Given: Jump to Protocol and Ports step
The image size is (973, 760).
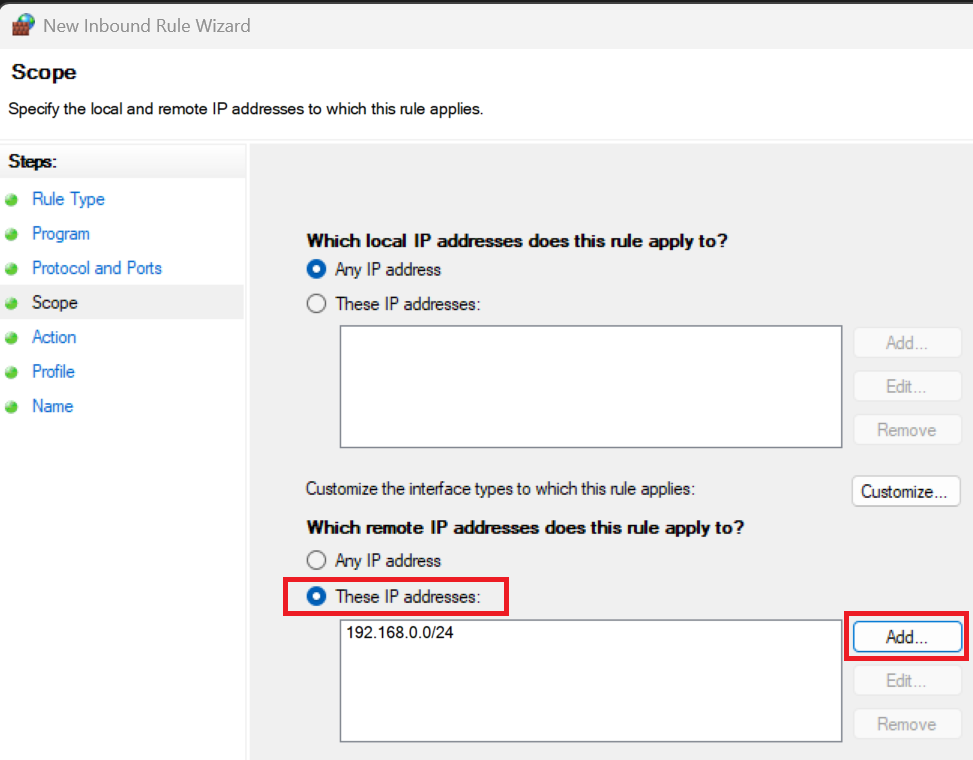Looking at the screenshot, I should tap(96, 268).
